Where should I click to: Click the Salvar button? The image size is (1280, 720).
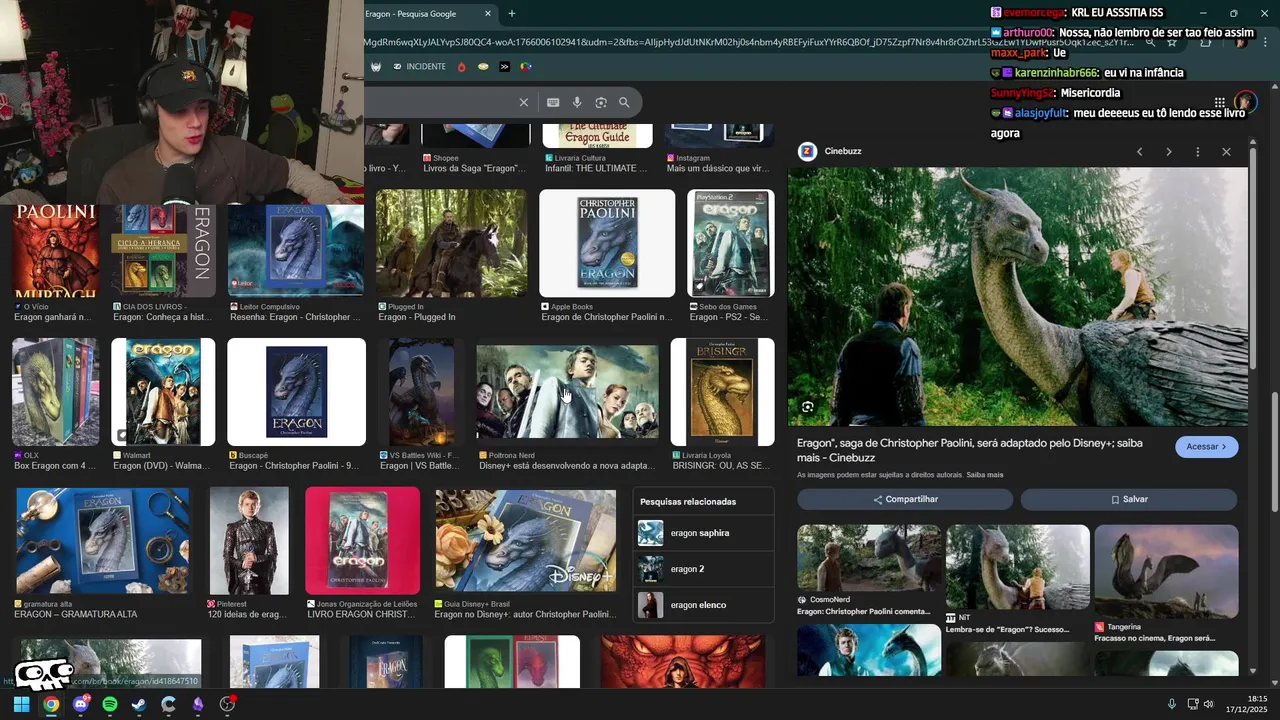[x=1129, y=499]
